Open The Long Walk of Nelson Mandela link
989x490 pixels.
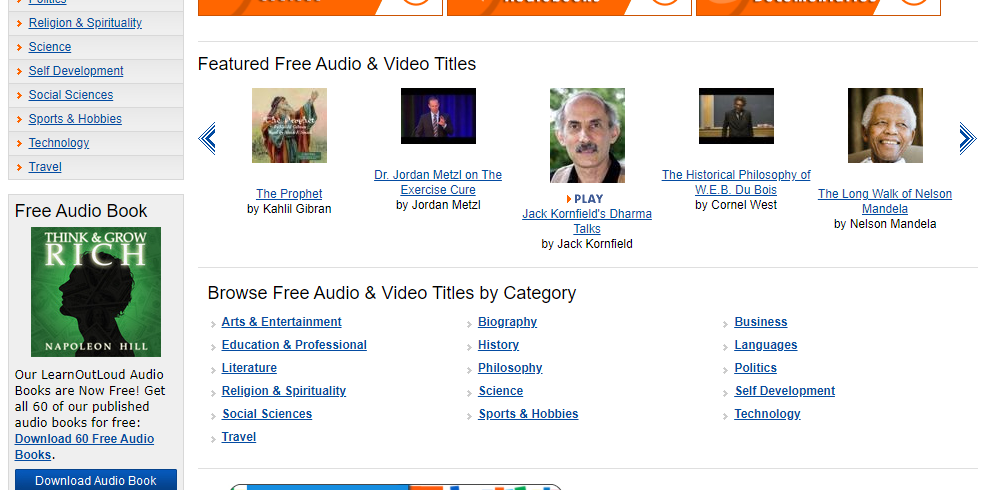(885, 201)
